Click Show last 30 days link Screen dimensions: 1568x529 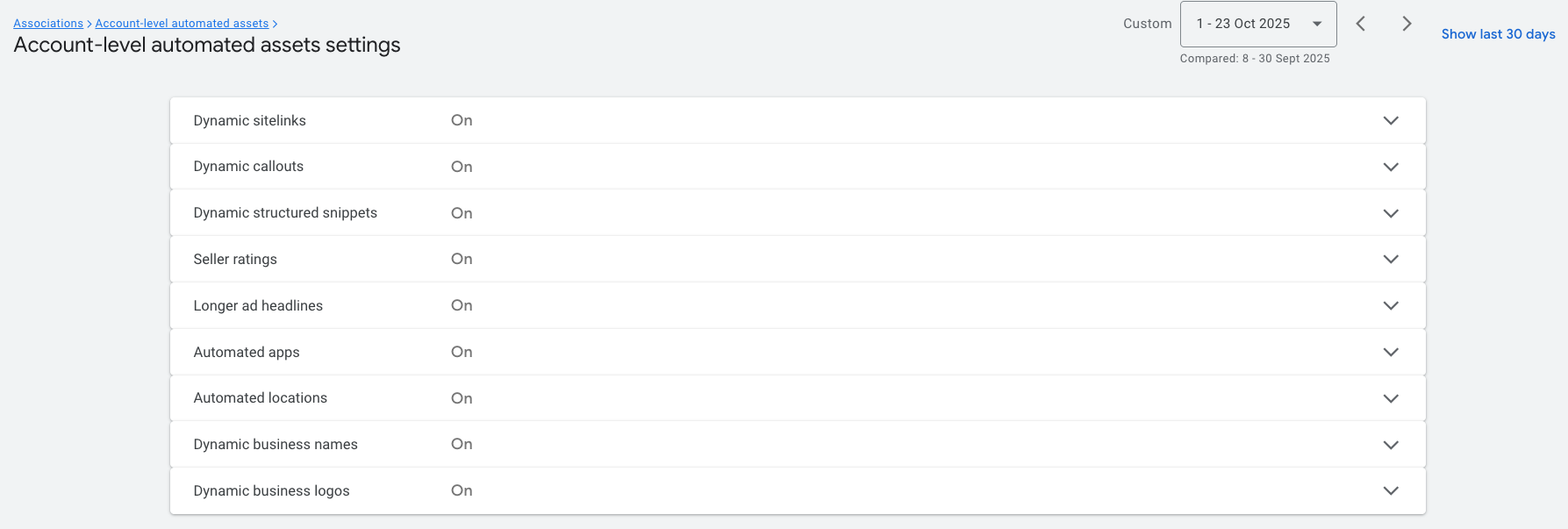point(1498,34)
